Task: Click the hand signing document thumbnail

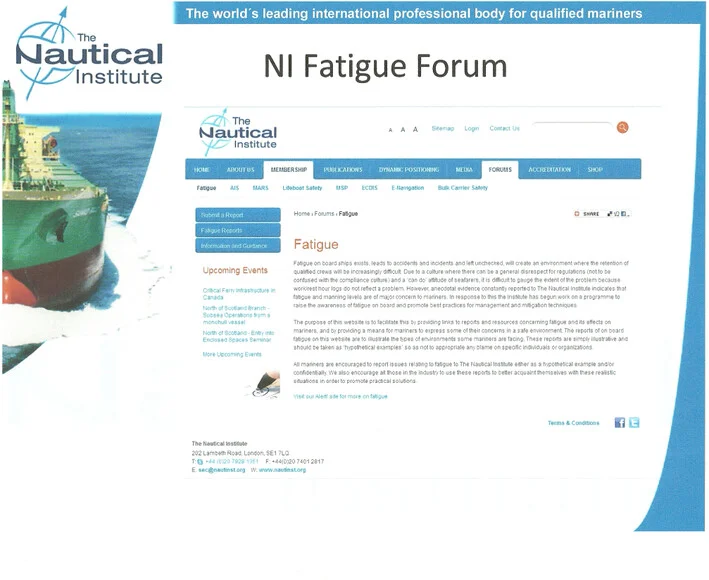Action: [264, 384]
